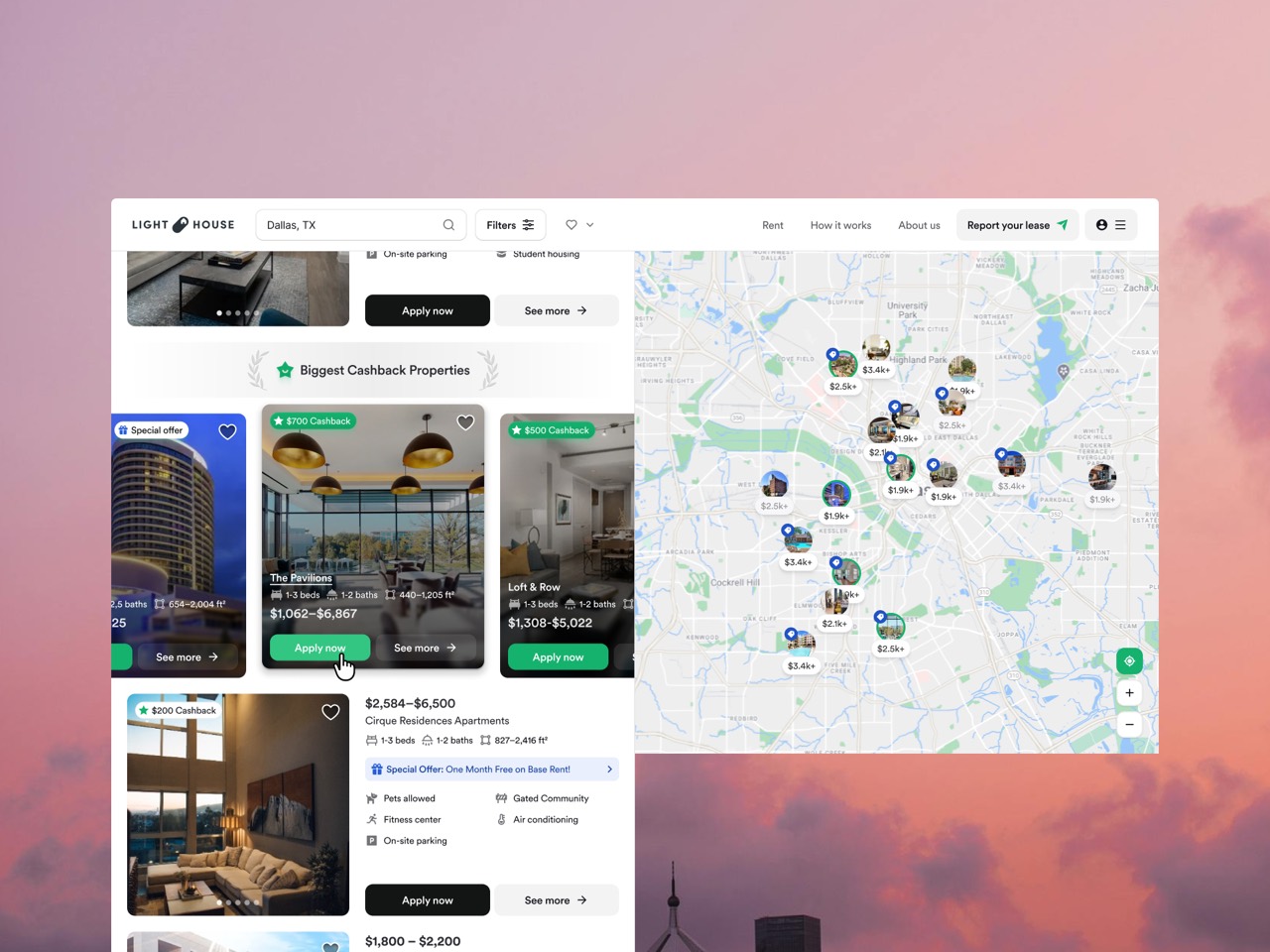Favorite The Pavilions listing with the heart

[465, 421]
